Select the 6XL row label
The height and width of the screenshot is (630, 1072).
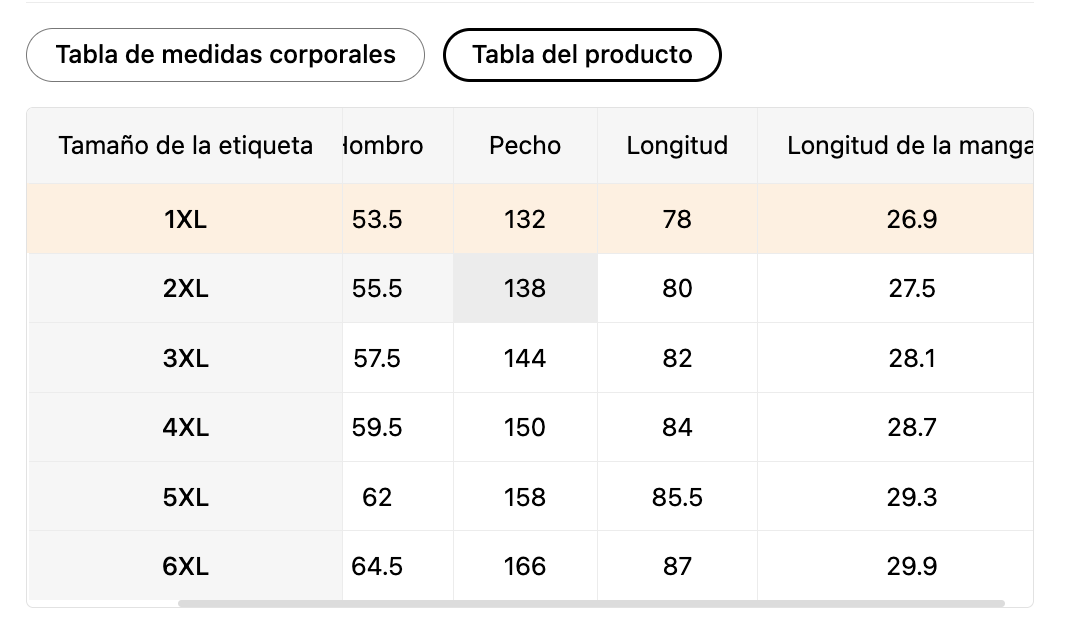point(185,566)
